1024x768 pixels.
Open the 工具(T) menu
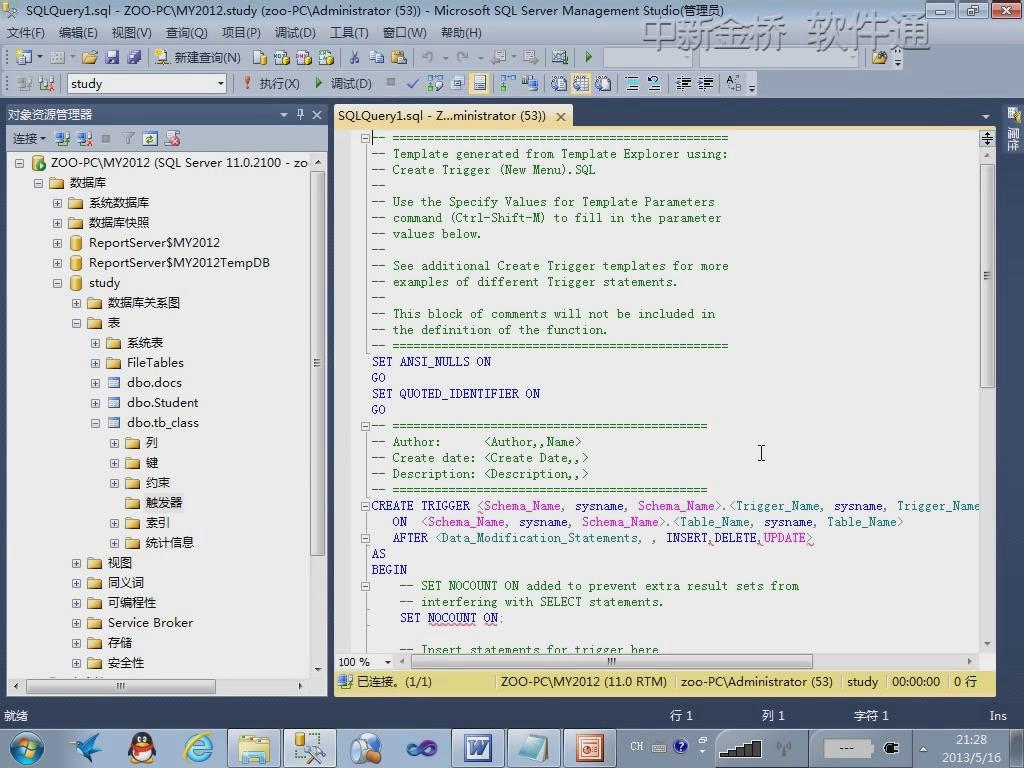(x=349, y=33)
